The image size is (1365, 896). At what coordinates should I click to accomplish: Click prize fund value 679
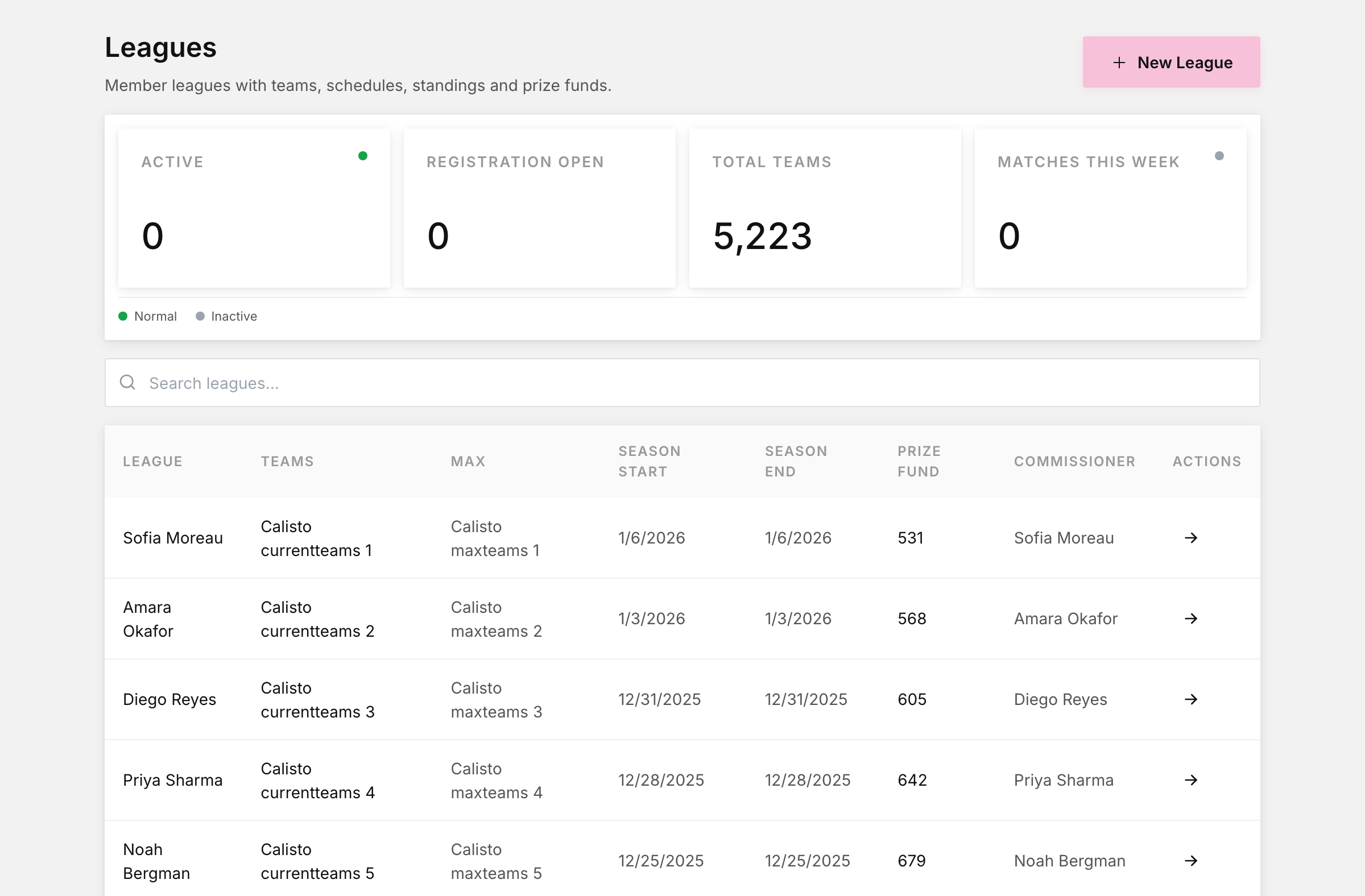[911, 861]
